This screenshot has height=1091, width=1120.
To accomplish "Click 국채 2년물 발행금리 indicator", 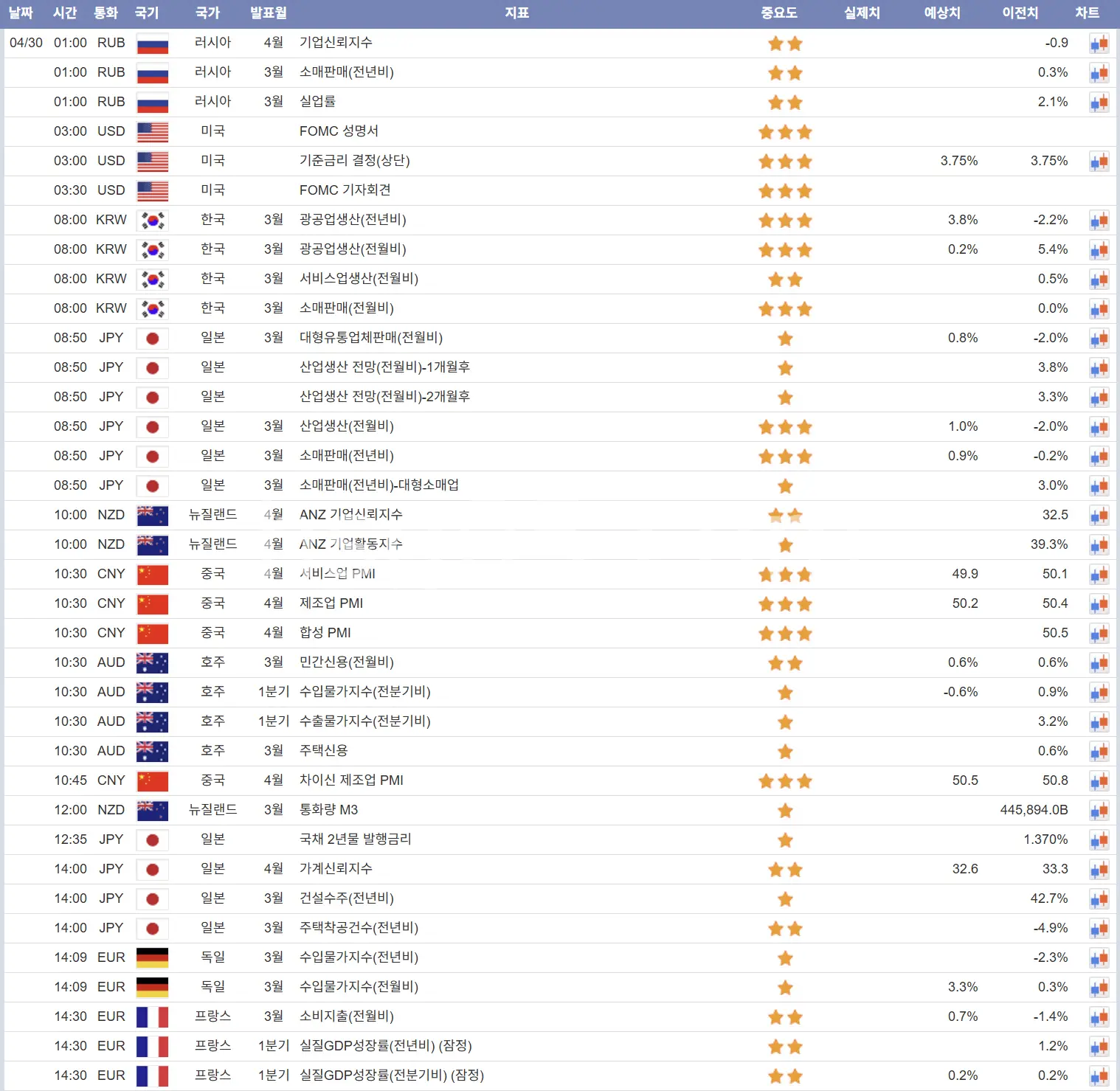I will click(355, 839).
